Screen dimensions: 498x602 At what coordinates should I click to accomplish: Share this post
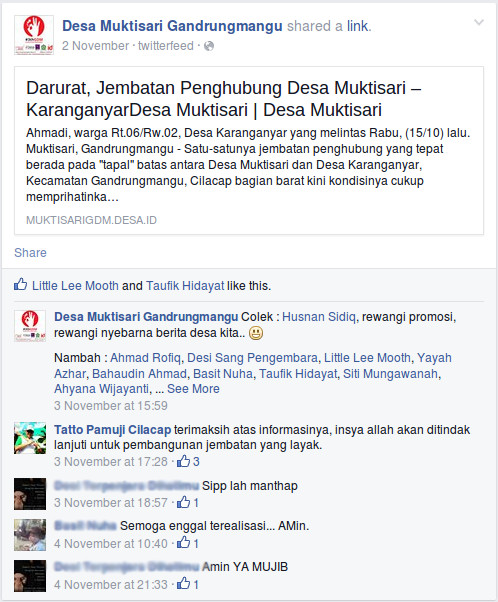(30, 253)
